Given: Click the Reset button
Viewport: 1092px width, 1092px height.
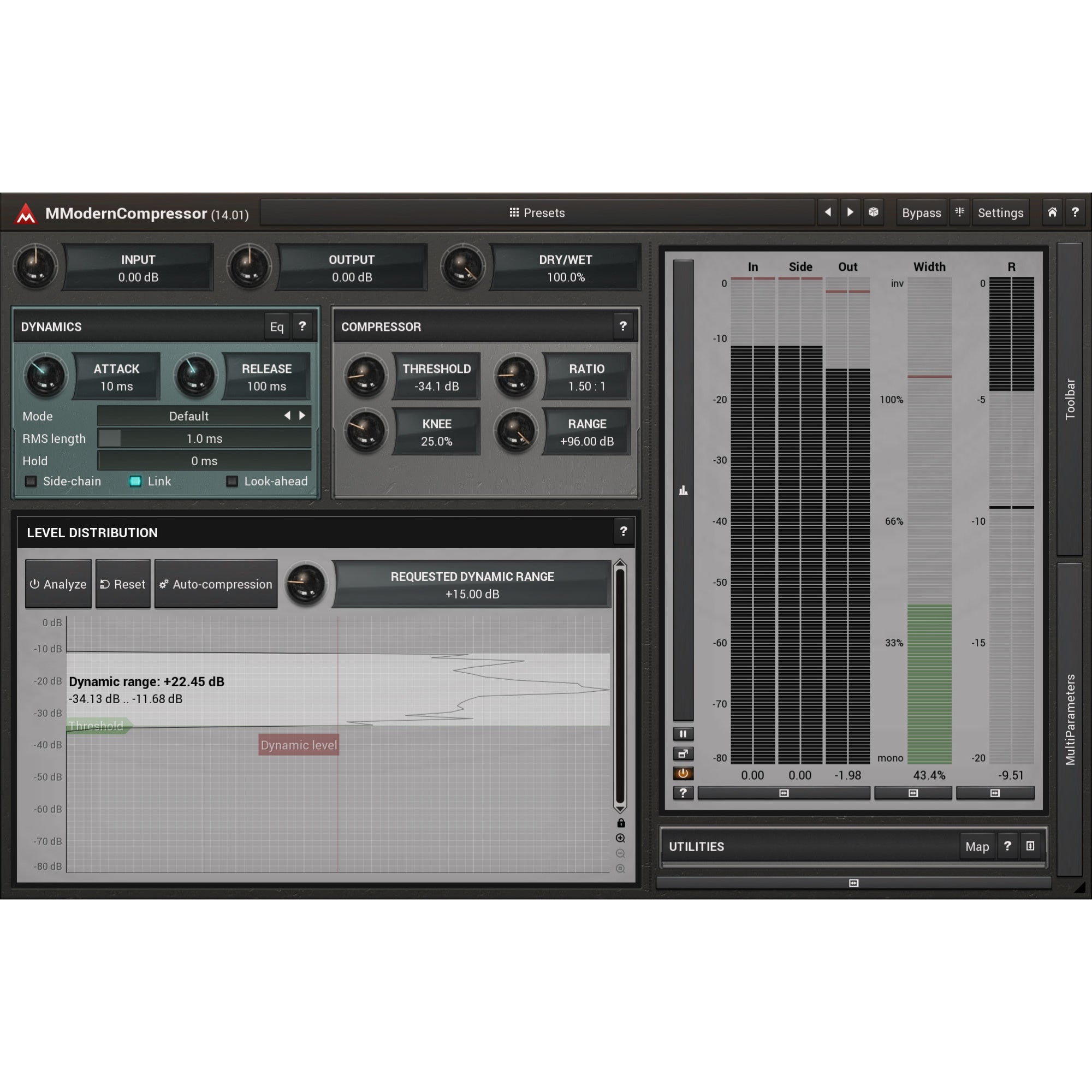Looking at the screenshot, I should (x=123, y=584).
